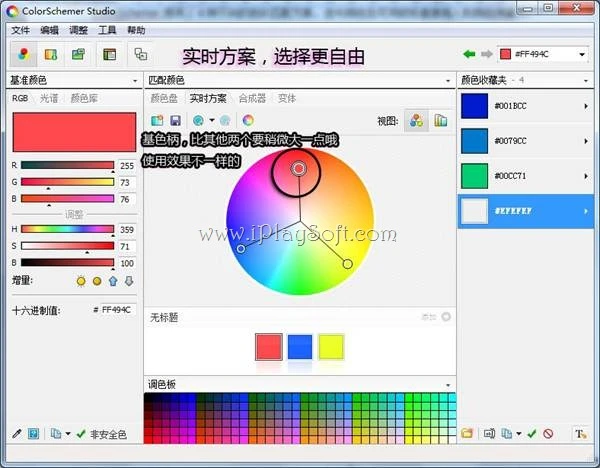Click the scheme type wheel icon

[x=198, y=121]
